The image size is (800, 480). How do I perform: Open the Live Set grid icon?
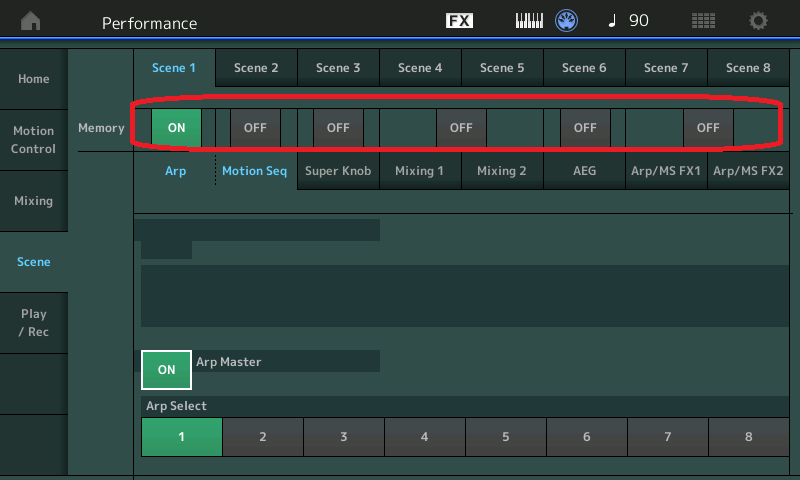click(x=703, y=21)
